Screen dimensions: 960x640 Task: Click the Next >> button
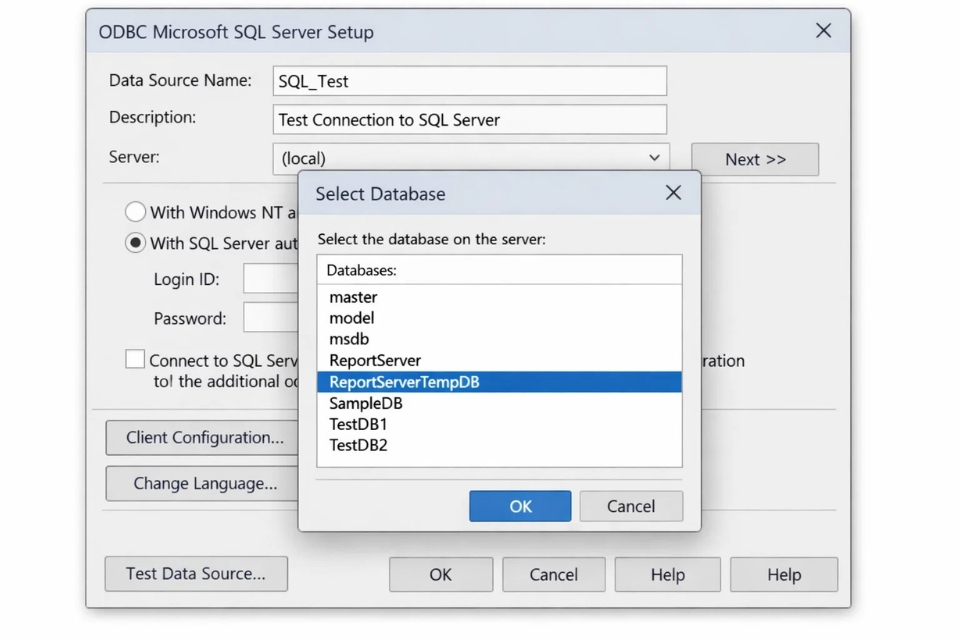point(755,159)
